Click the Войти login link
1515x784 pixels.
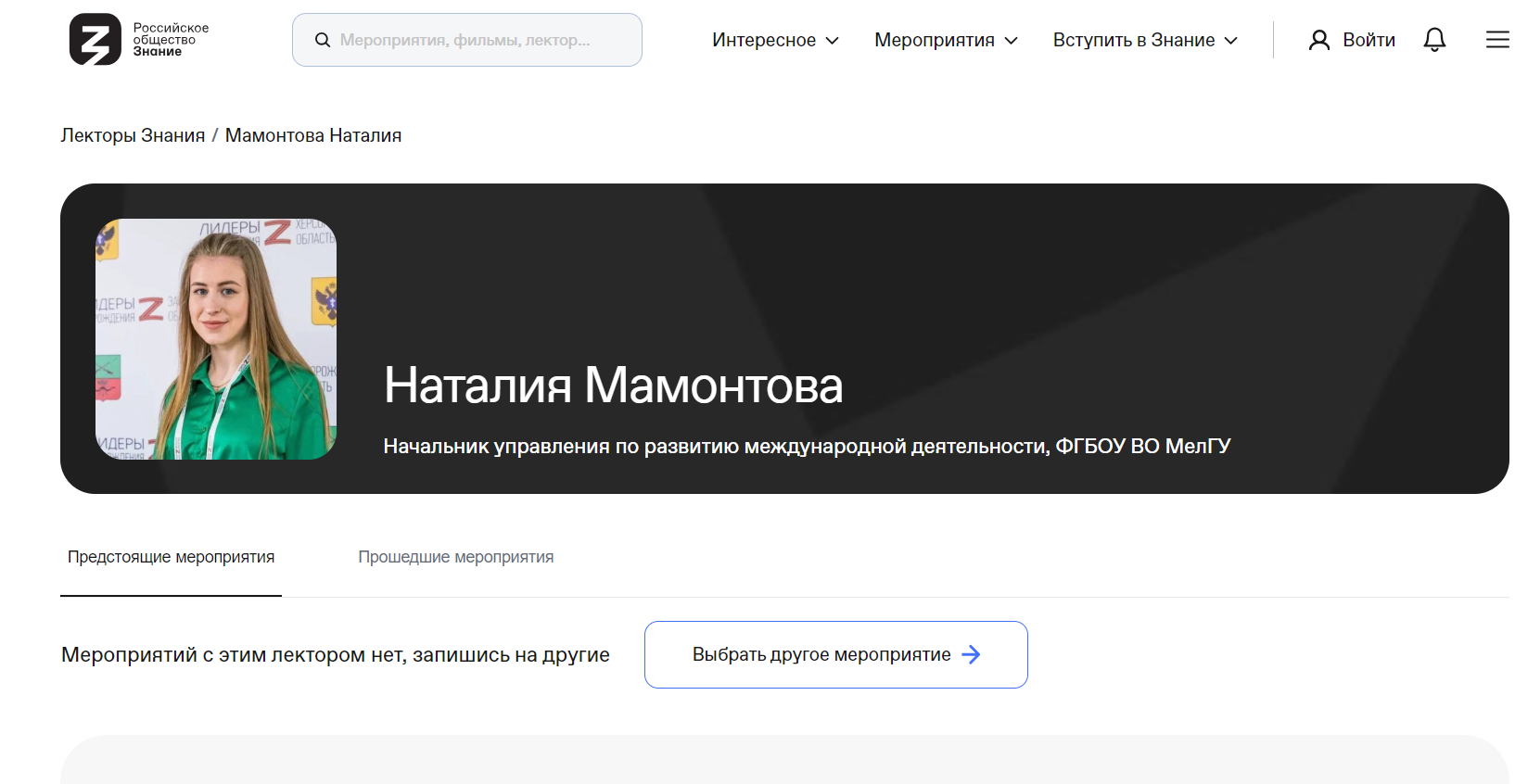click(1369, 40)
